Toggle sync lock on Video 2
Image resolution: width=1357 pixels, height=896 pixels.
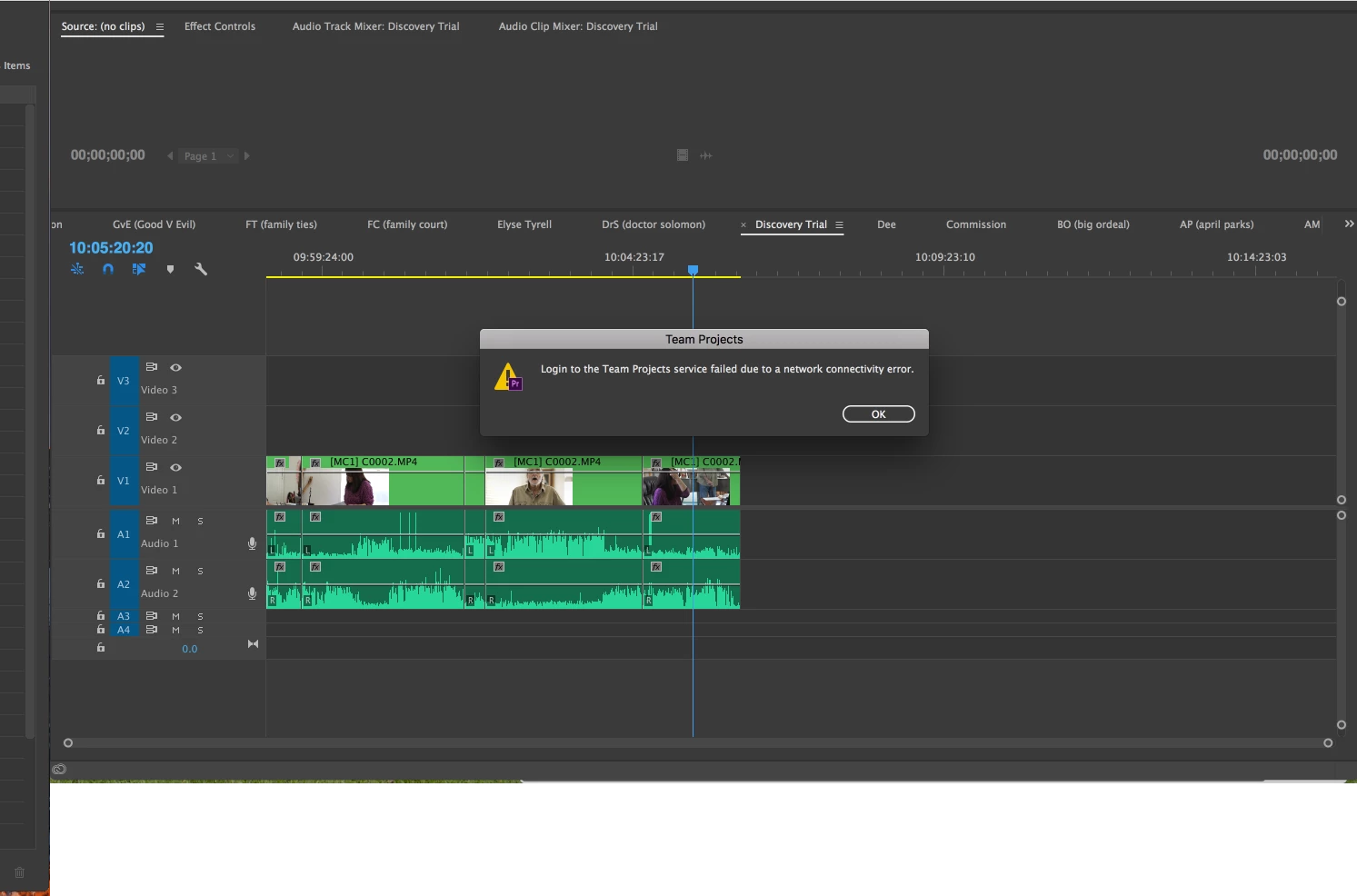[x=152, y=417]
